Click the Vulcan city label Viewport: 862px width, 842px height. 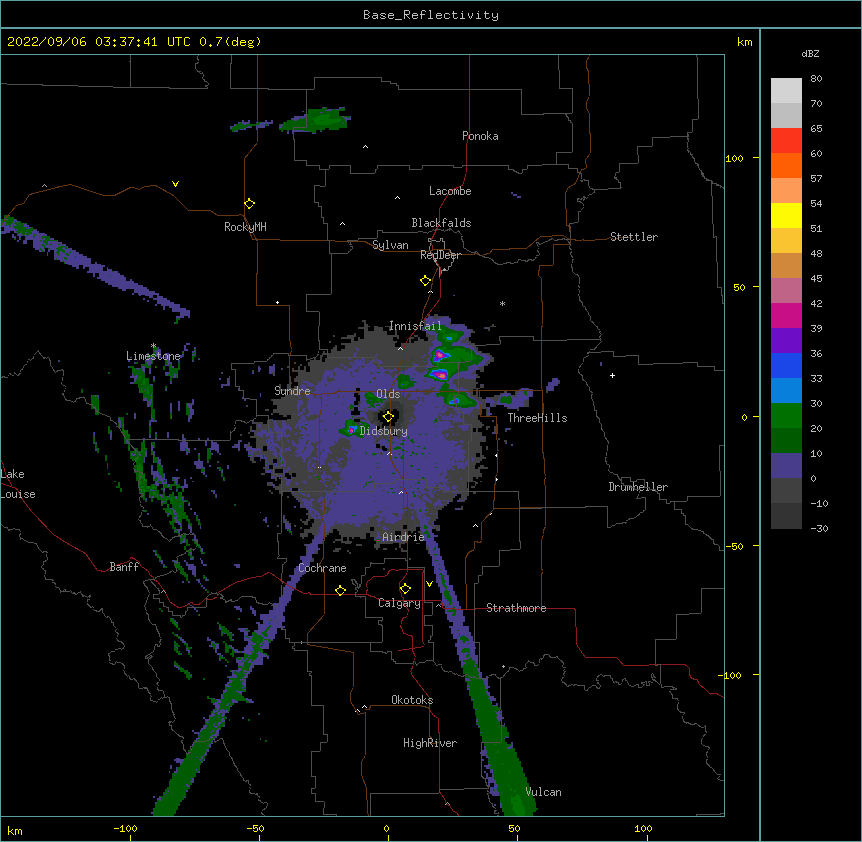click(543, 792)
